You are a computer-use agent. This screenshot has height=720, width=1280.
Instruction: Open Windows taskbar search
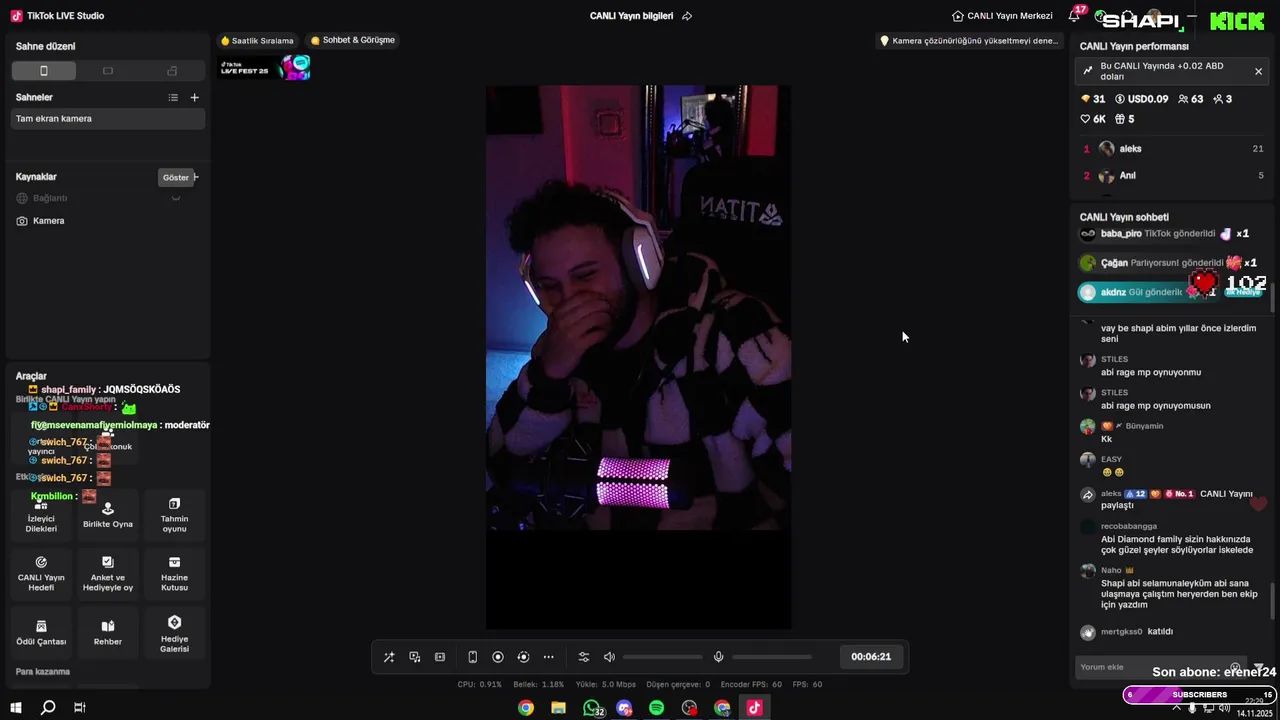[48, 708]
